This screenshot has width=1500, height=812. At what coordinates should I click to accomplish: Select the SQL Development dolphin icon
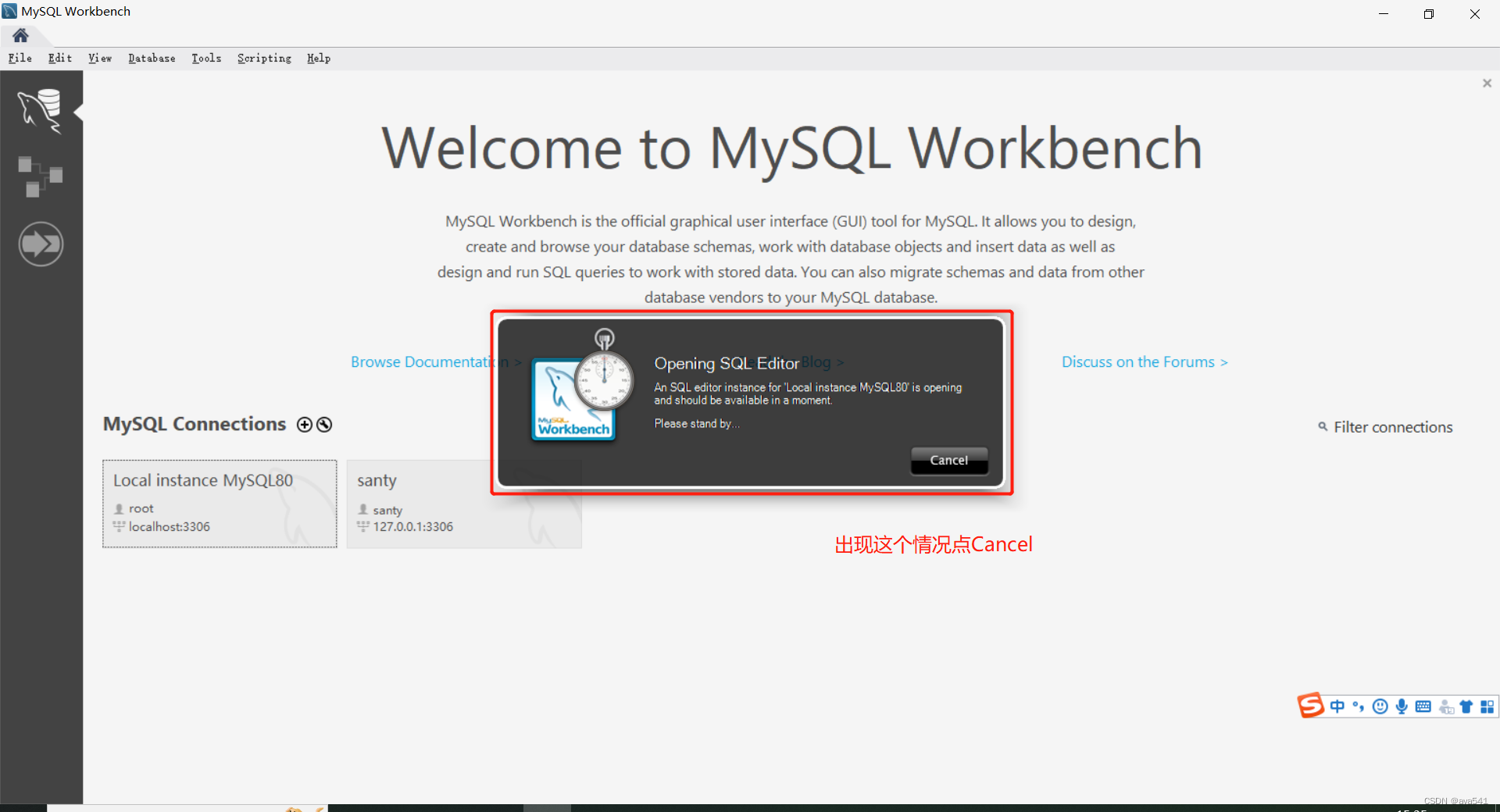[41, 110]
